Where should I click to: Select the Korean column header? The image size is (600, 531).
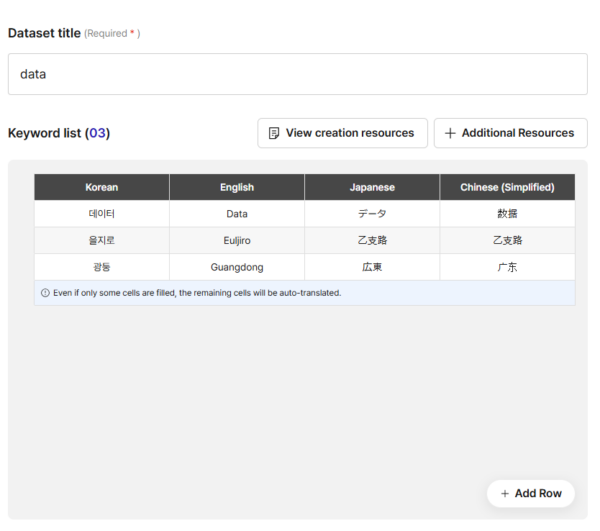(102, 187)
